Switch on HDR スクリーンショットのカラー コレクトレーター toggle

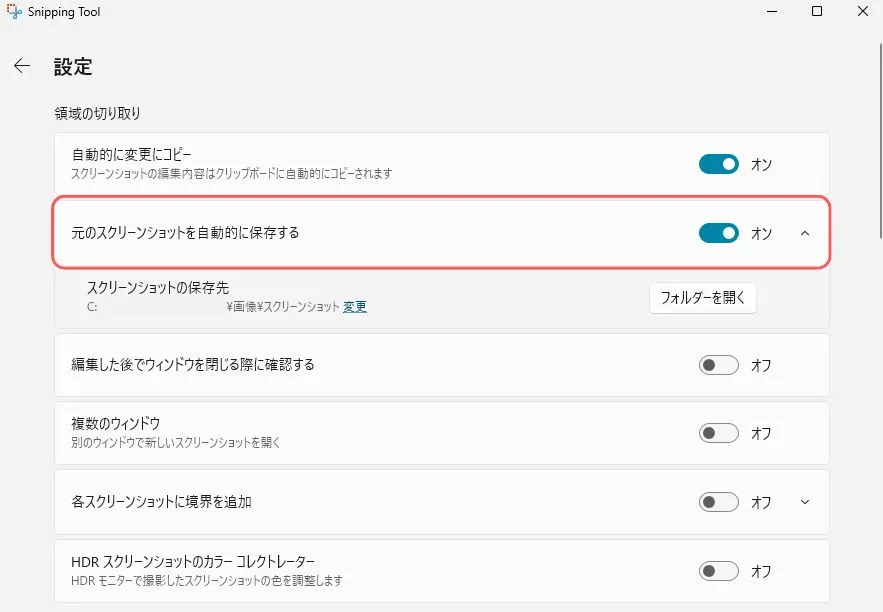click(x=718, y=571)
